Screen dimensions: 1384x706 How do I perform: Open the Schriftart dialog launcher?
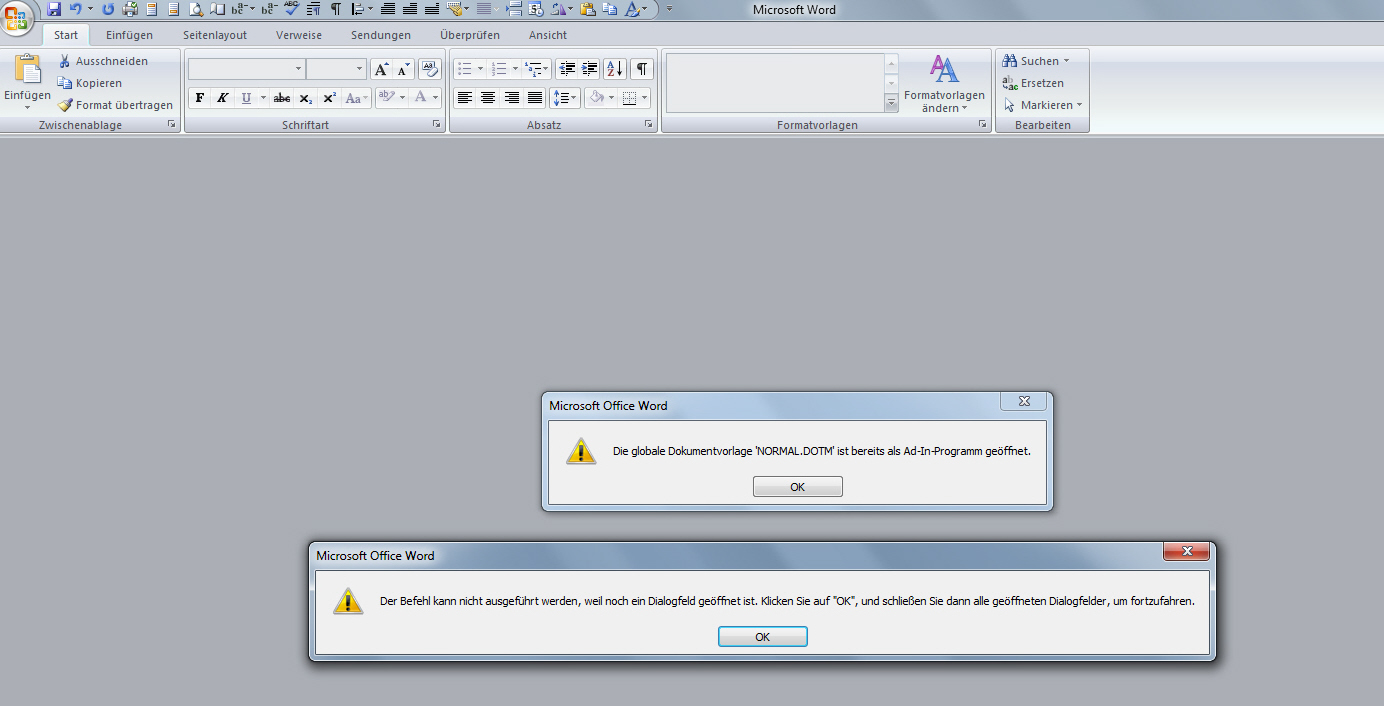coord(437,125)
